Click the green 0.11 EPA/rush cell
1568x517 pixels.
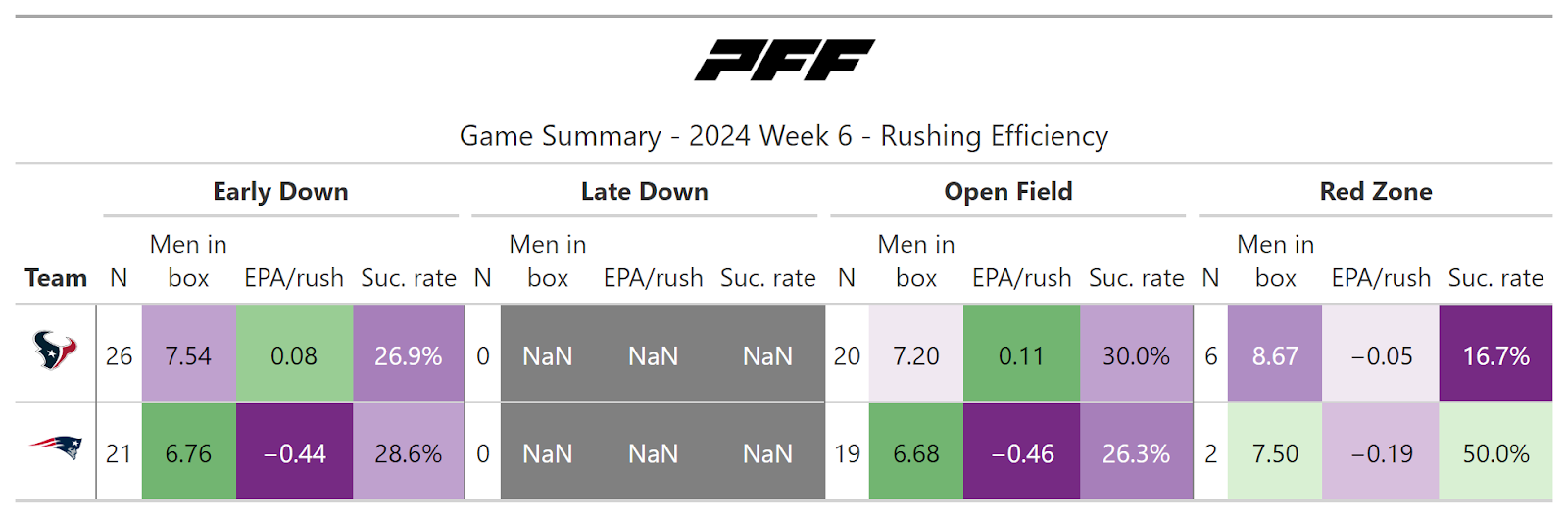[1021, 355]
